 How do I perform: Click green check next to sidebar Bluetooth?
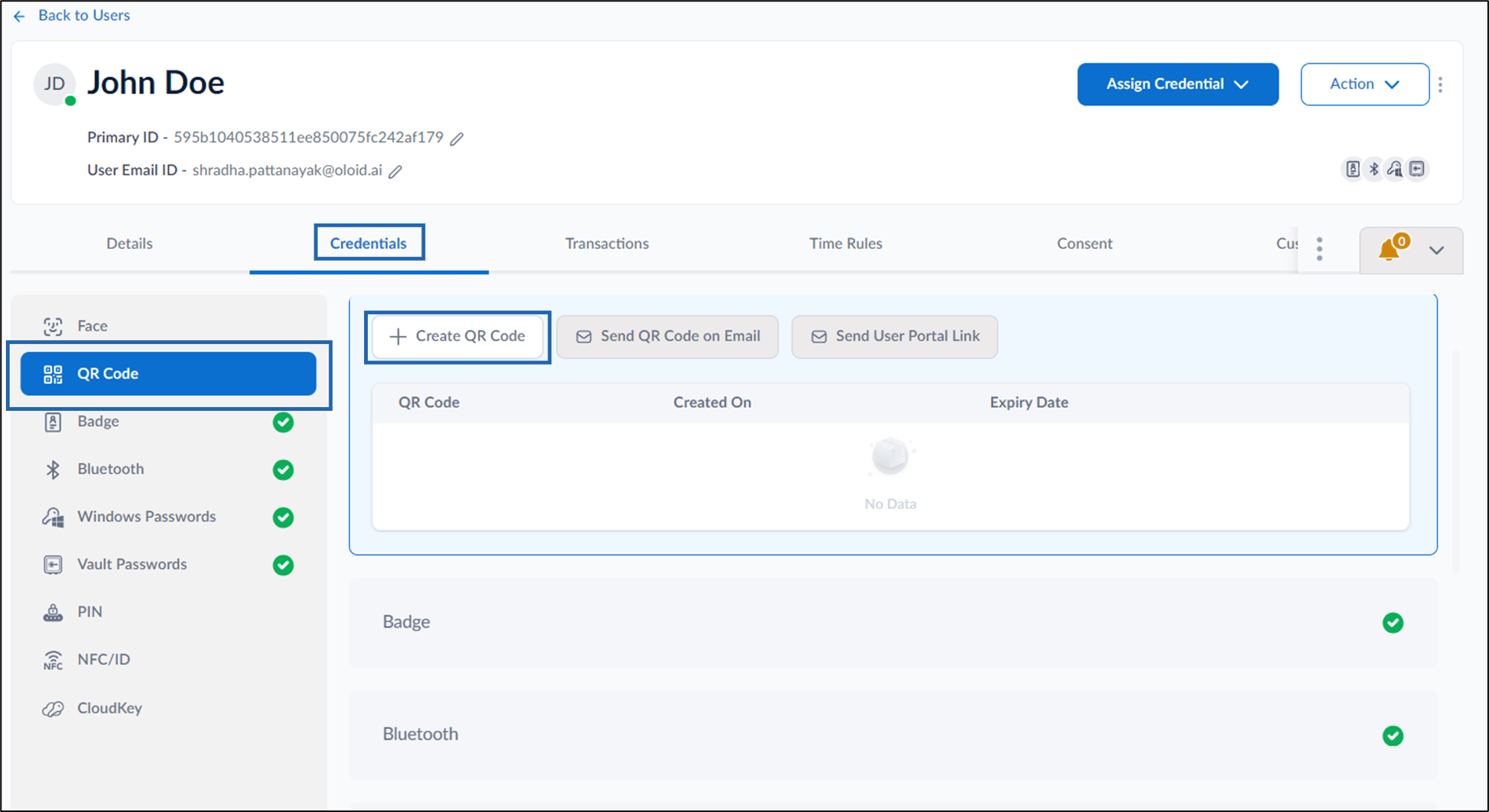coord(283,470)
